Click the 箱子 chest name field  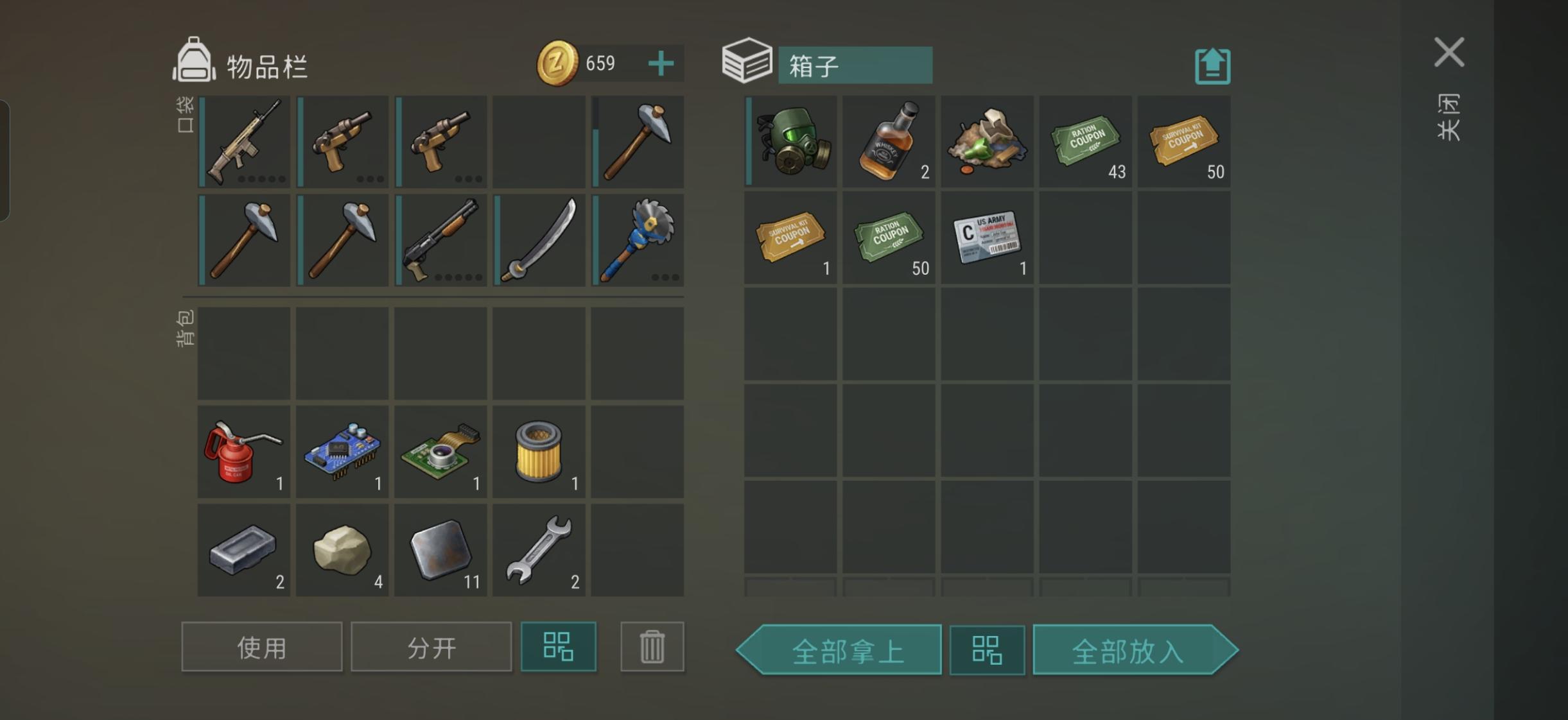(855, 65)
